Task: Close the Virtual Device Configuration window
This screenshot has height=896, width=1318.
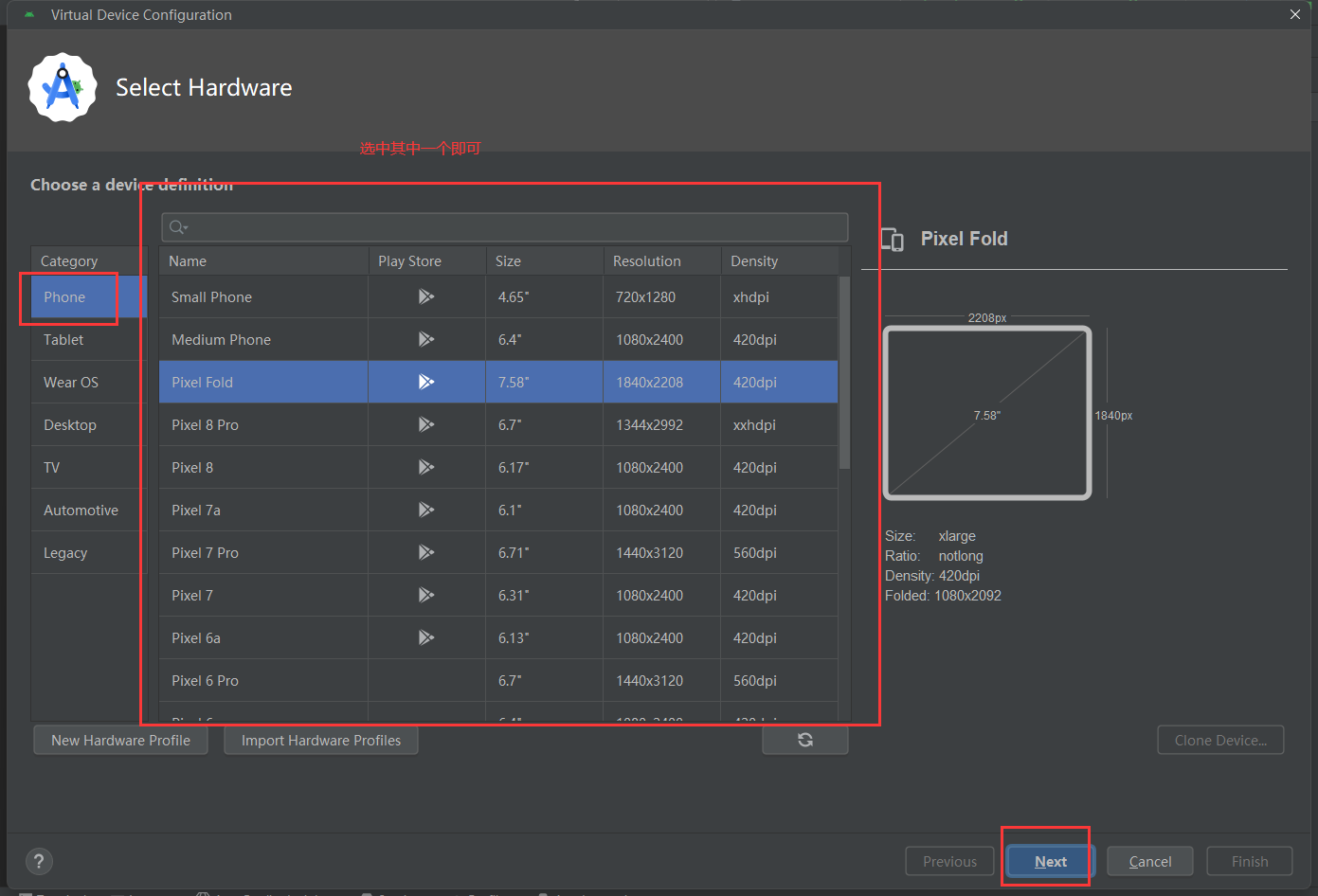Action: pyautogui.click(x=1295, y=14)
